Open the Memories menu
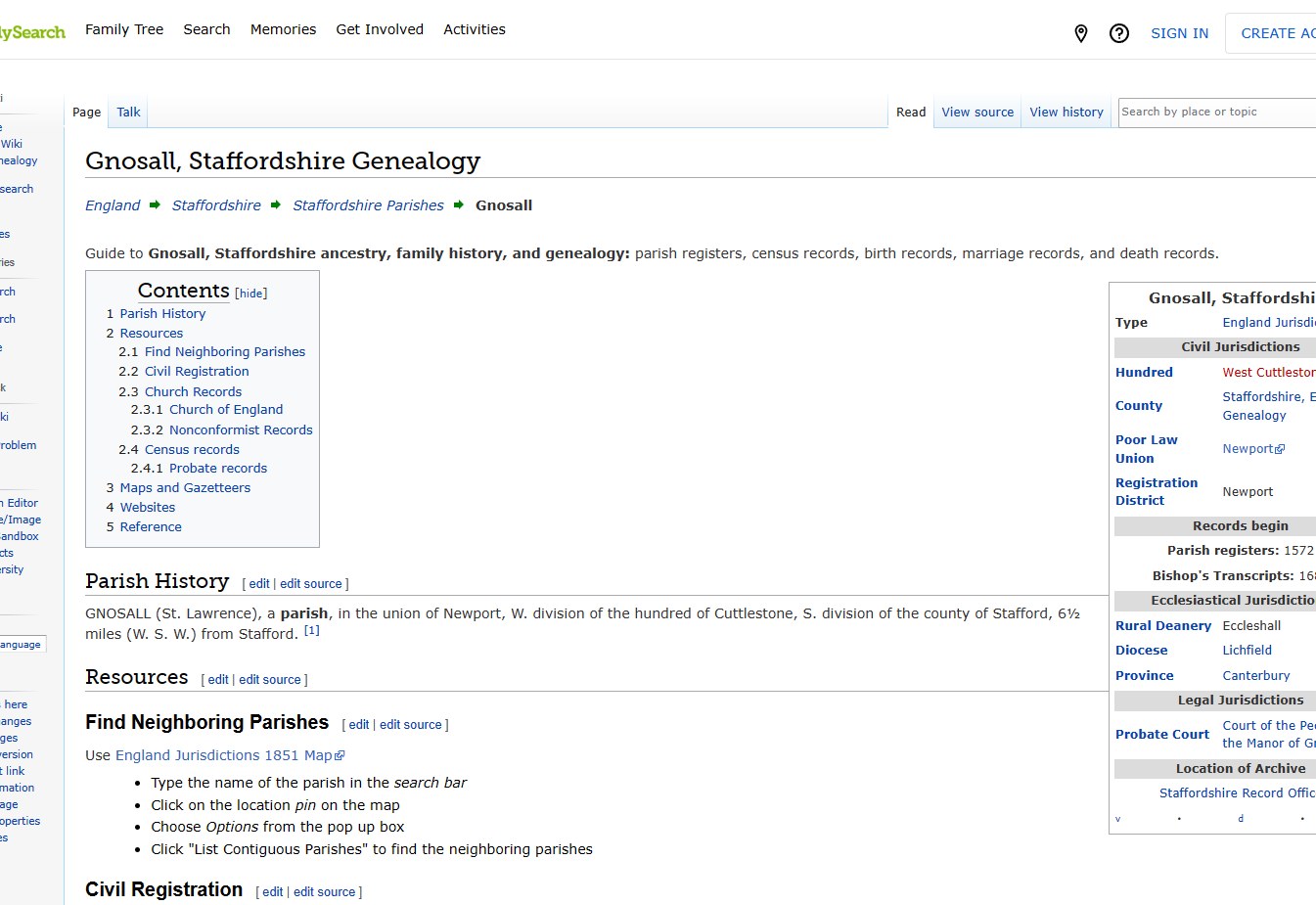The width and height of the screenshot is (1316, 905). (x=283, y=29)
